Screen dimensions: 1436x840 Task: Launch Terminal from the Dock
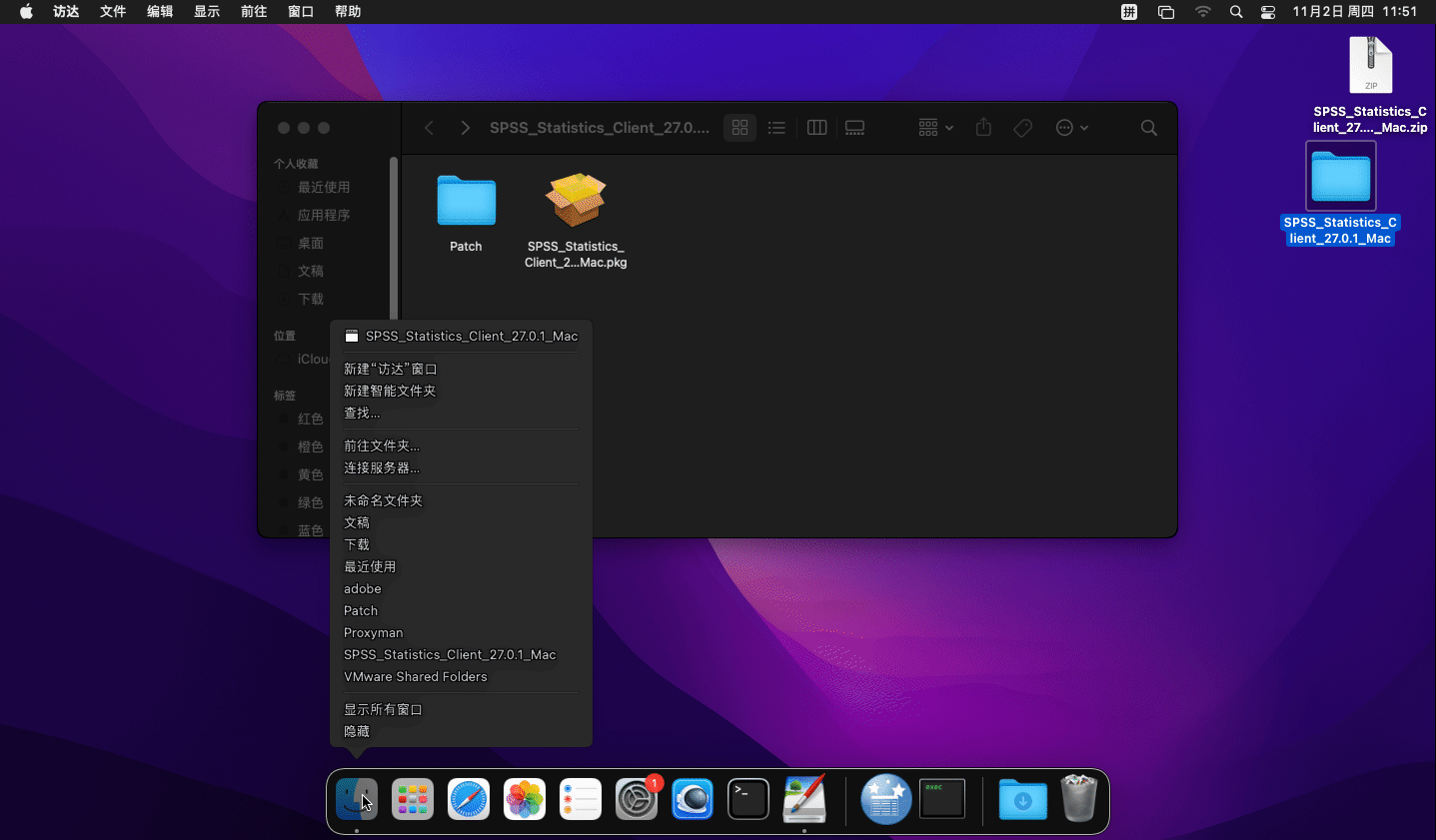pyautogui.click(x=748, y=799)
